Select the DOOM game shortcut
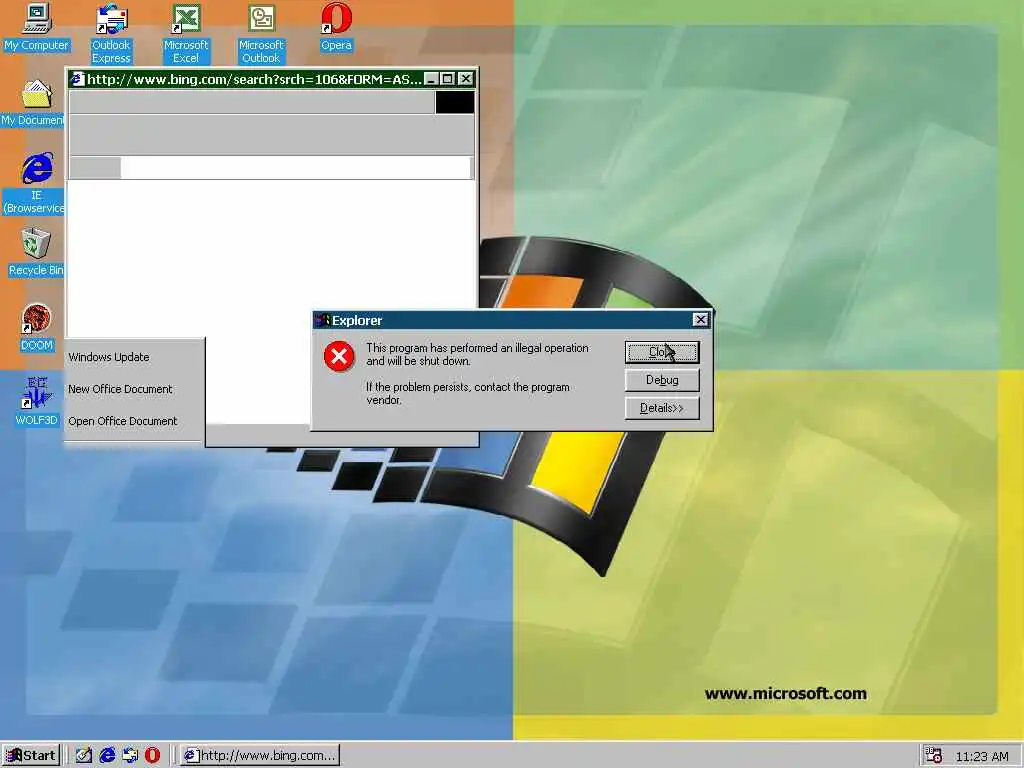1024x768 pixels. coord(37,327)
